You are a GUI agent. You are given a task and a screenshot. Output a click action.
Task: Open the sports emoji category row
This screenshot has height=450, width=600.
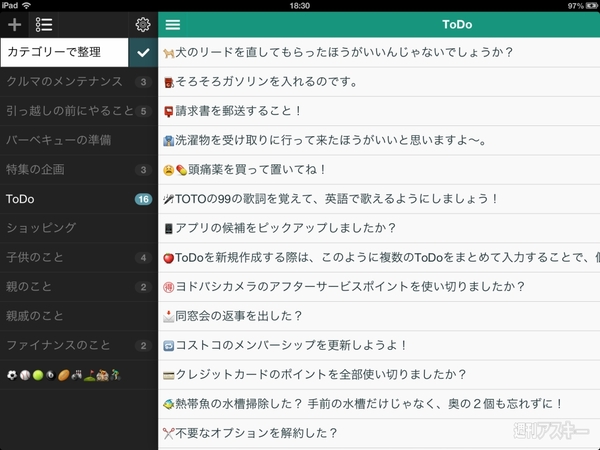[79, 375]
